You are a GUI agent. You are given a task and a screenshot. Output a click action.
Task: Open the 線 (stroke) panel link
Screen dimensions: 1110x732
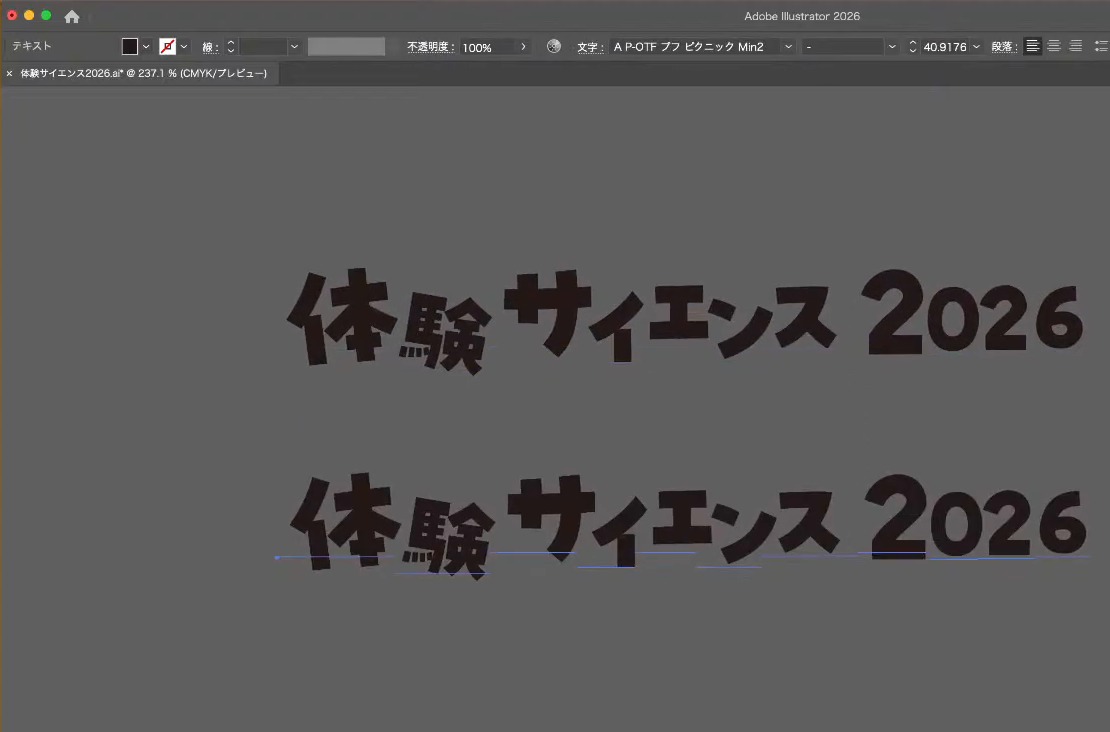[x=210, y=47]
